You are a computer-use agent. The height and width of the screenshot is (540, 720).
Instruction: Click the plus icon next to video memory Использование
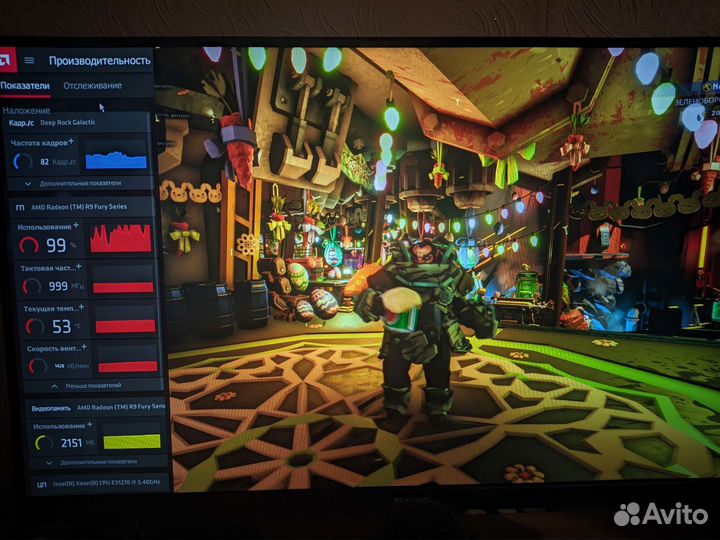(89, 424)
